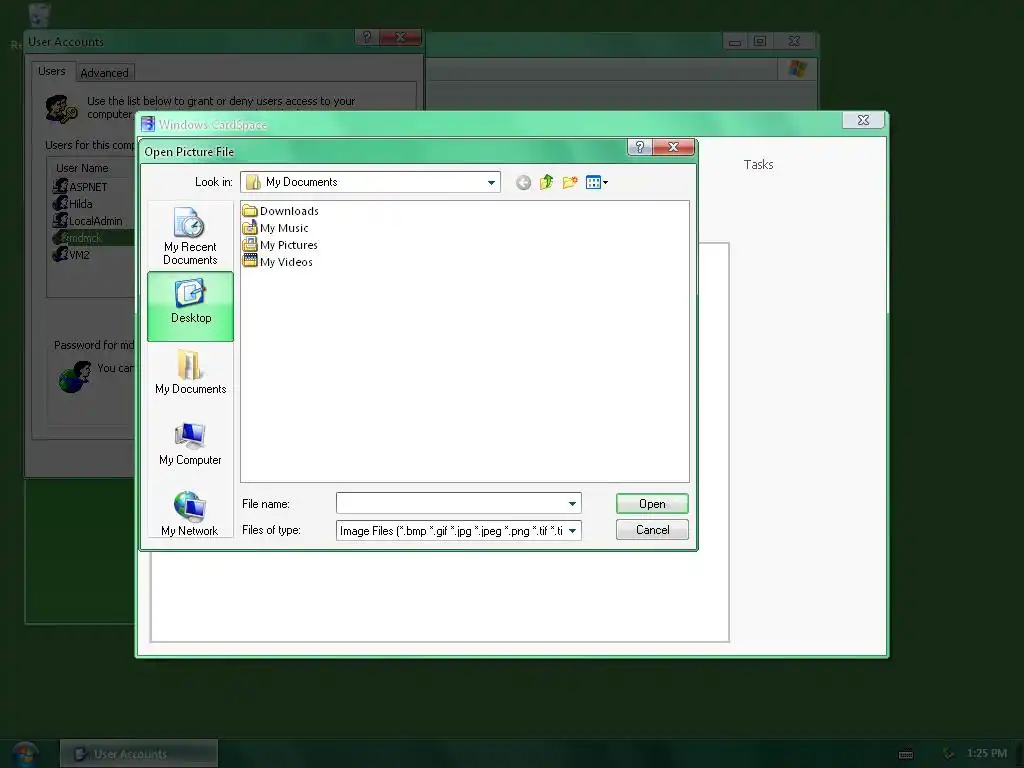Open the Recycle Bin desktop icon
This screenshot has height=768, width=1024.
click(39, 16)
